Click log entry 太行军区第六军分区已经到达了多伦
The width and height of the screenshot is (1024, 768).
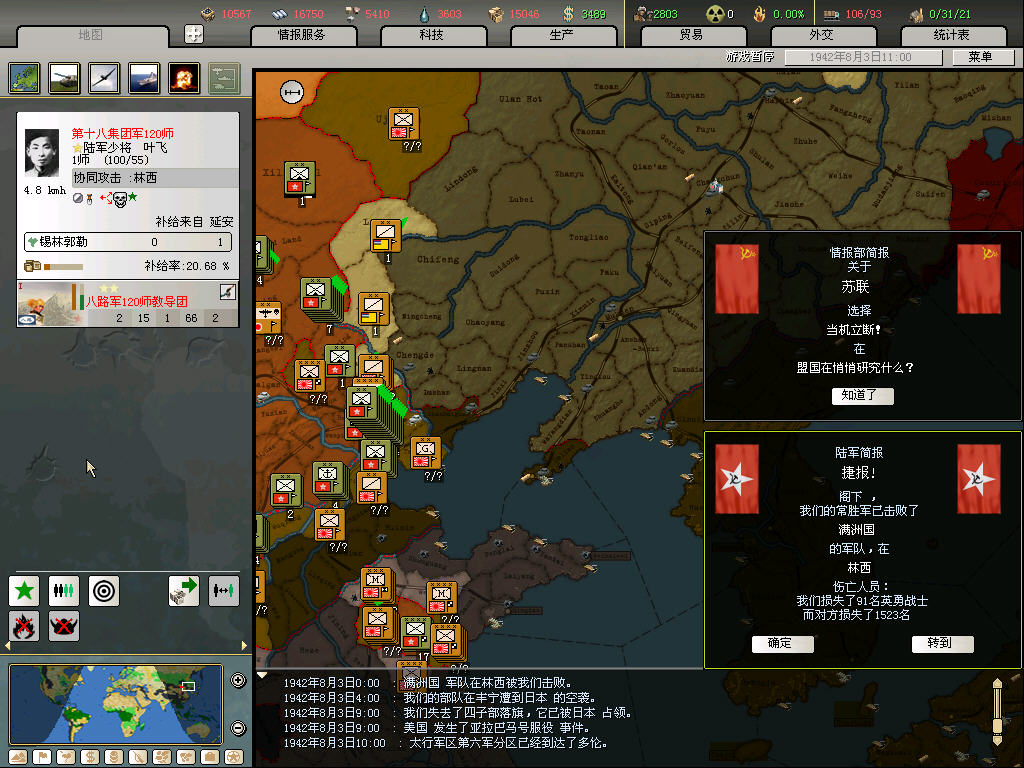click(508, 743)
